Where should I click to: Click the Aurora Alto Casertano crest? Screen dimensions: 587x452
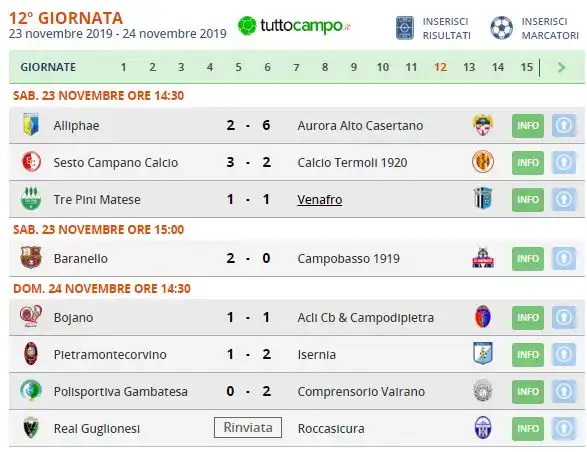(x=483, y=125)
